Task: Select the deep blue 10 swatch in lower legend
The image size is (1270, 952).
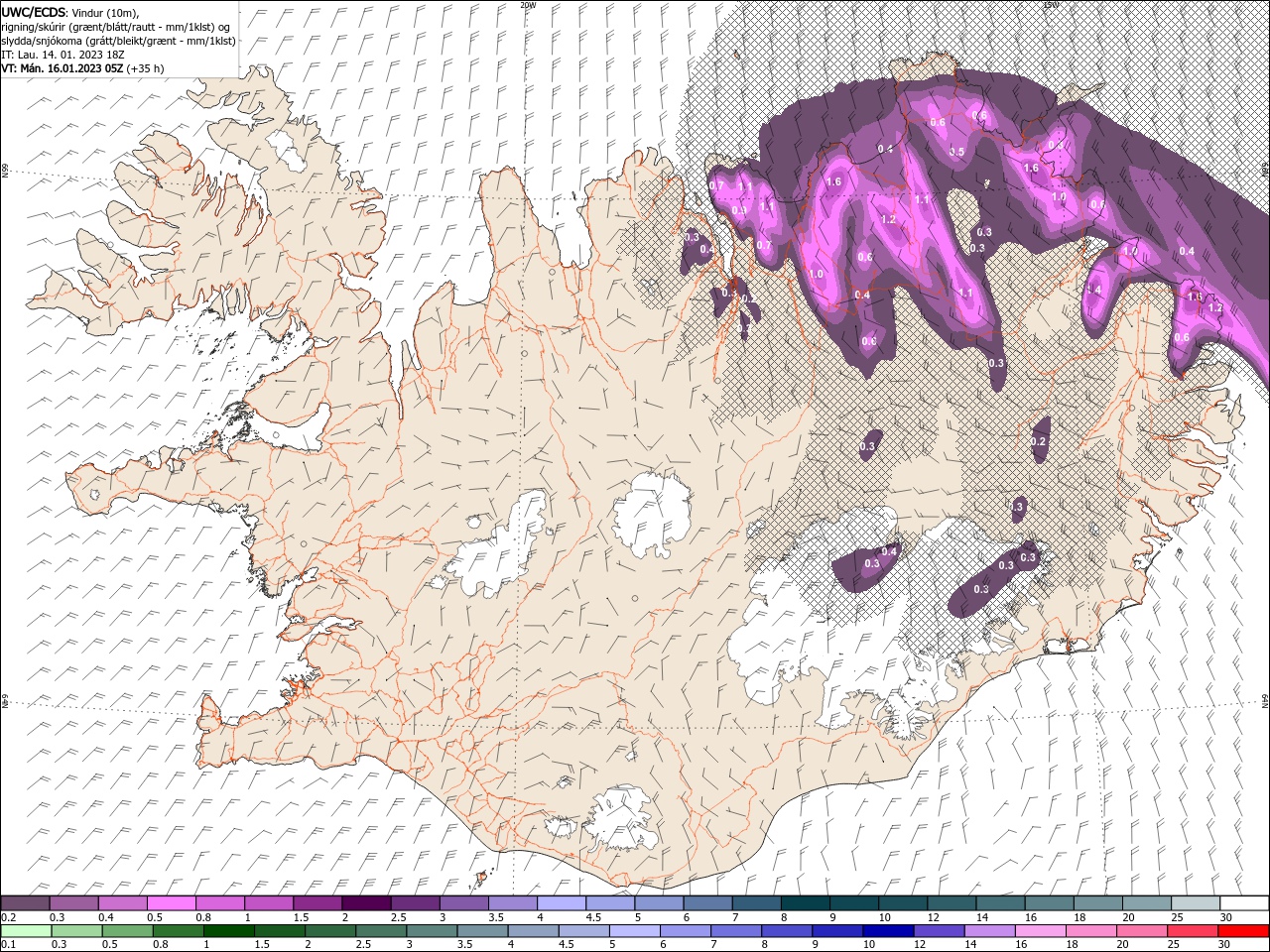Action: 888,931
